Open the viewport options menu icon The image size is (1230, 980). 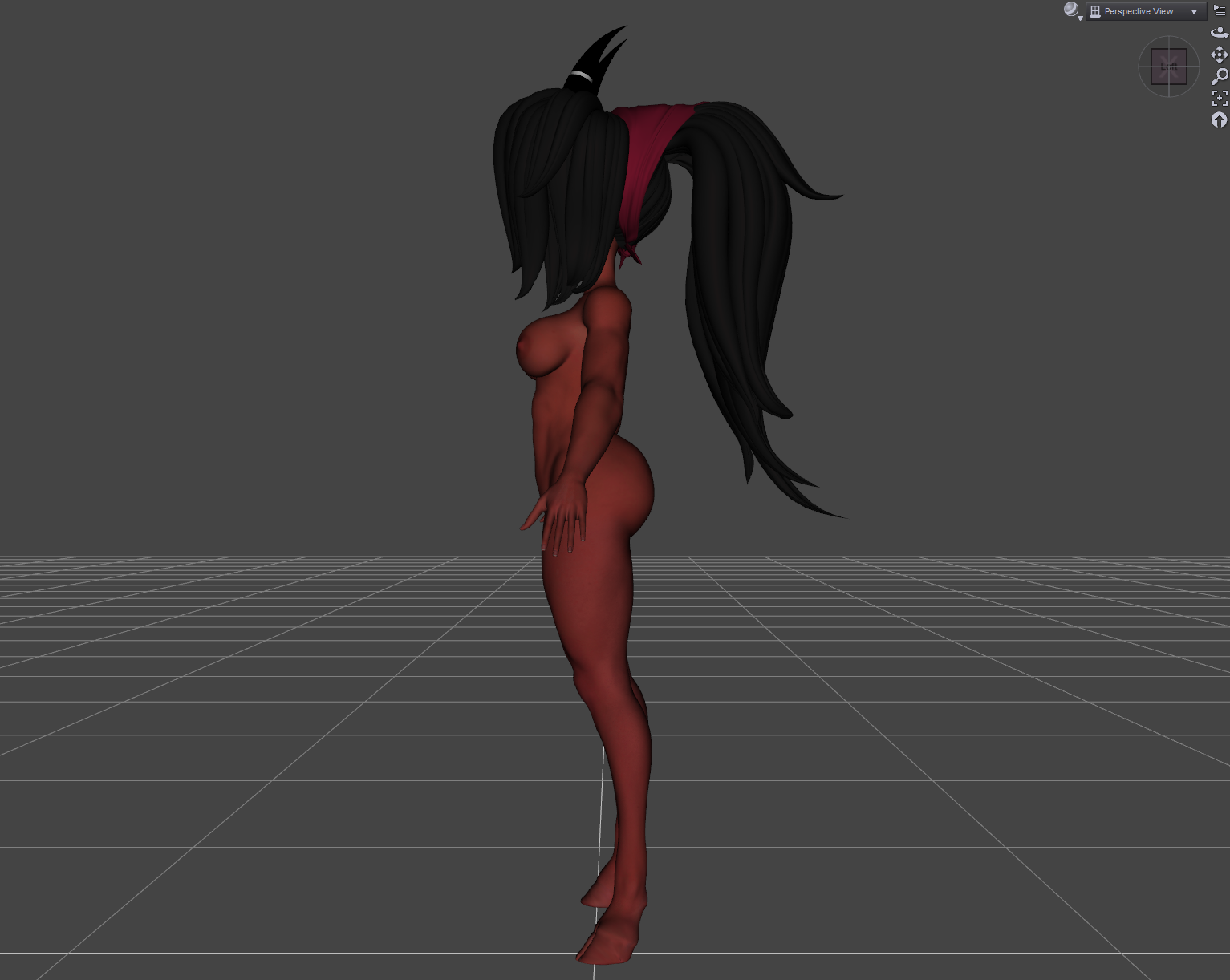click(x=1220, y=10)
